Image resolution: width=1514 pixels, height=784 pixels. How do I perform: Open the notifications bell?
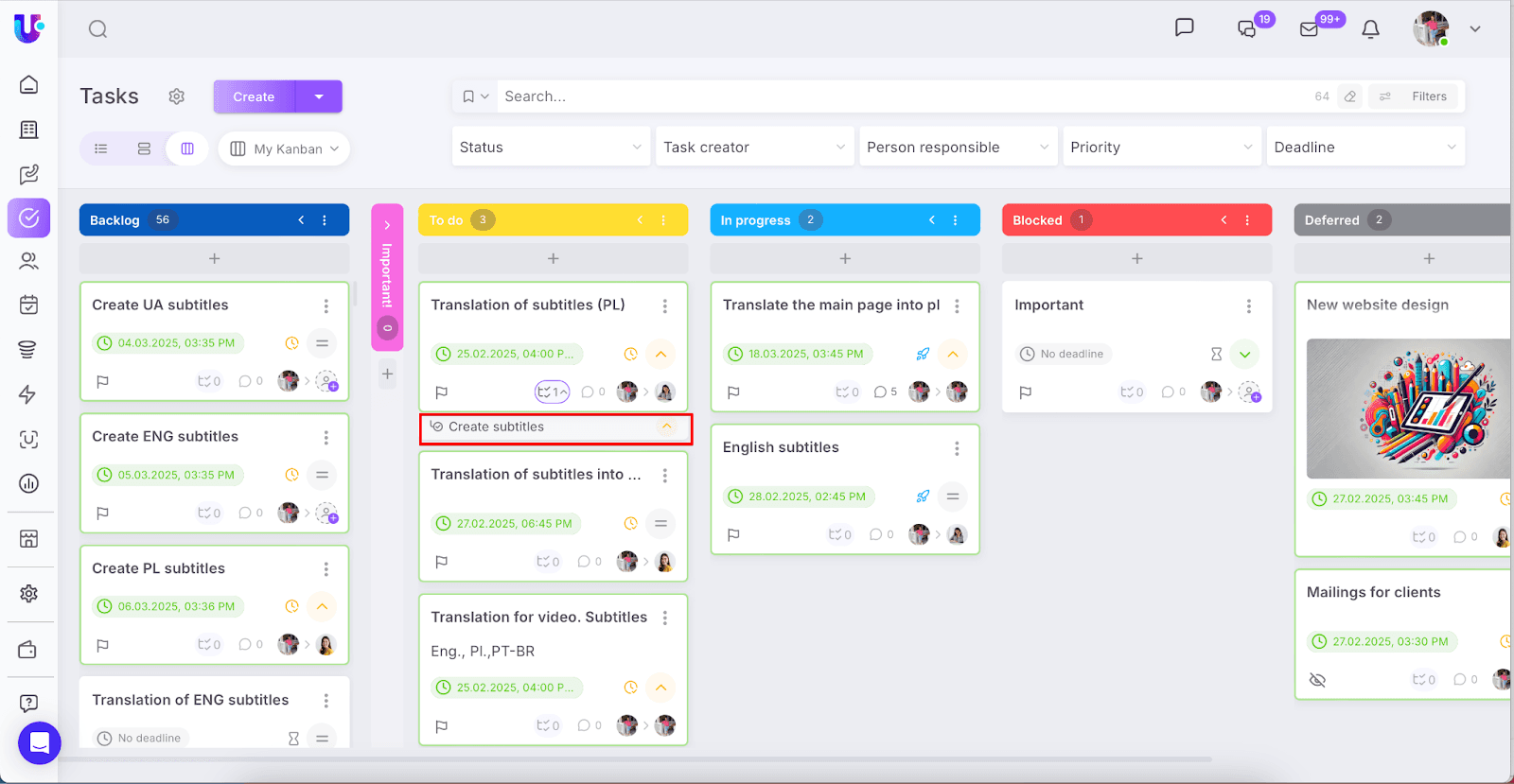coord(1370,29)
